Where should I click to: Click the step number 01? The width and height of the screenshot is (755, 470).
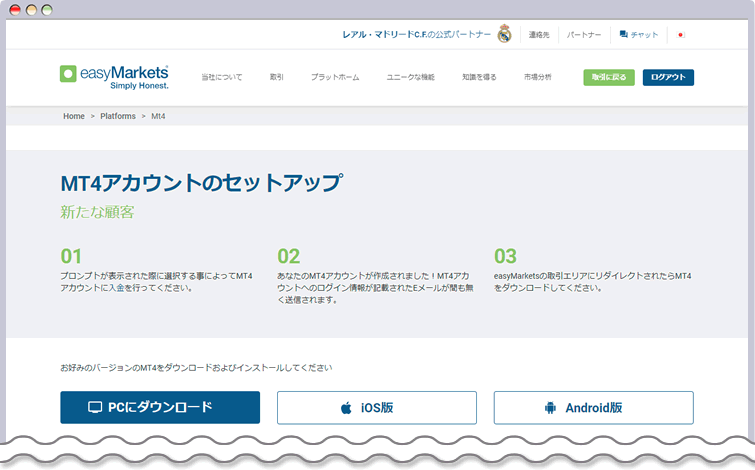(71, 256)
